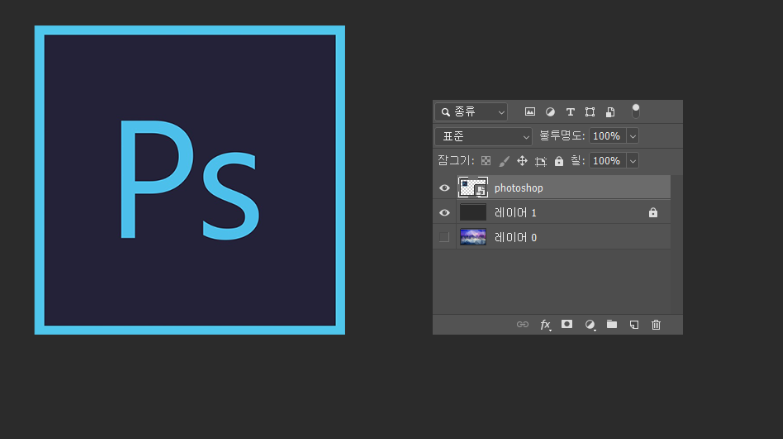Open the 종류 filter type dropdown
The image size is (783, 439).
(471, 112)
